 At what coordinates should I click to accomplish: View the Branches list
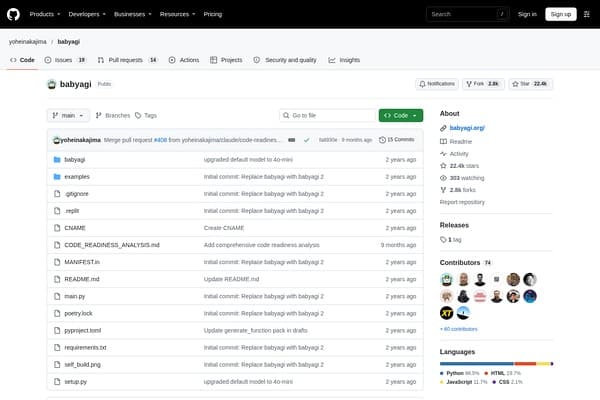[x=112, y=116]
